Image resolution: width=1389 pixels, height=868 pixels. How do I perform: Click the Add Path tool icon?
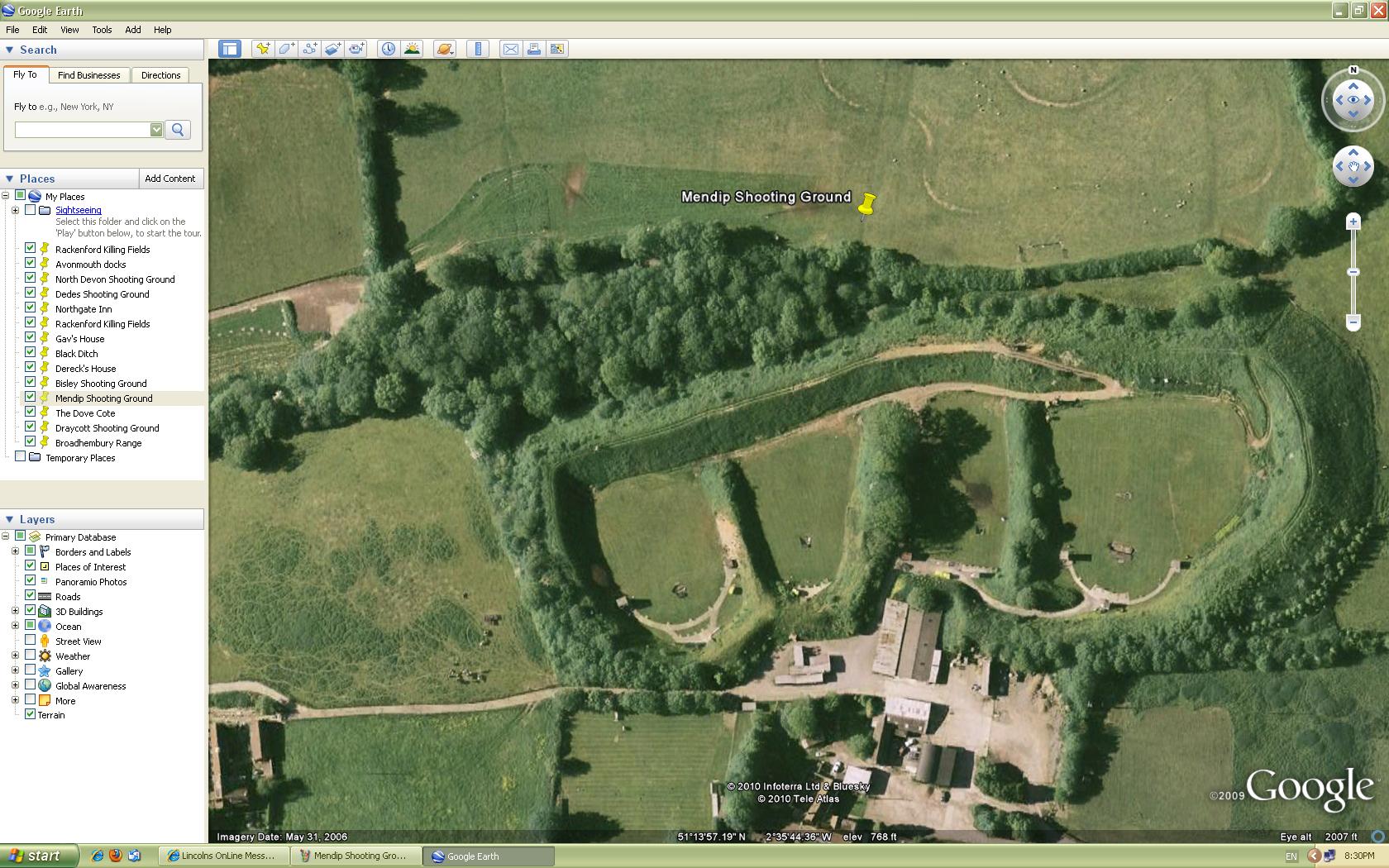(309, 49)
